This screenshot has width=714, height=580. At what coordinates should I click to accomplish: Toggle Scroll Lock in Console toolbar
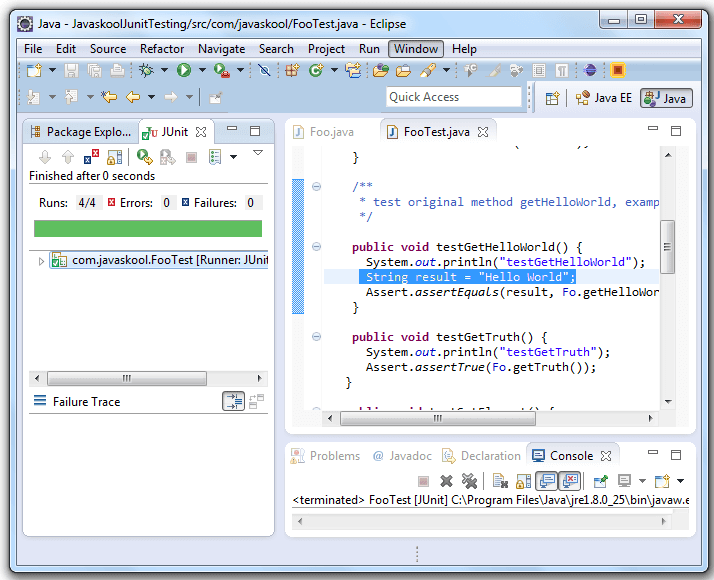(x=522, y=481)
